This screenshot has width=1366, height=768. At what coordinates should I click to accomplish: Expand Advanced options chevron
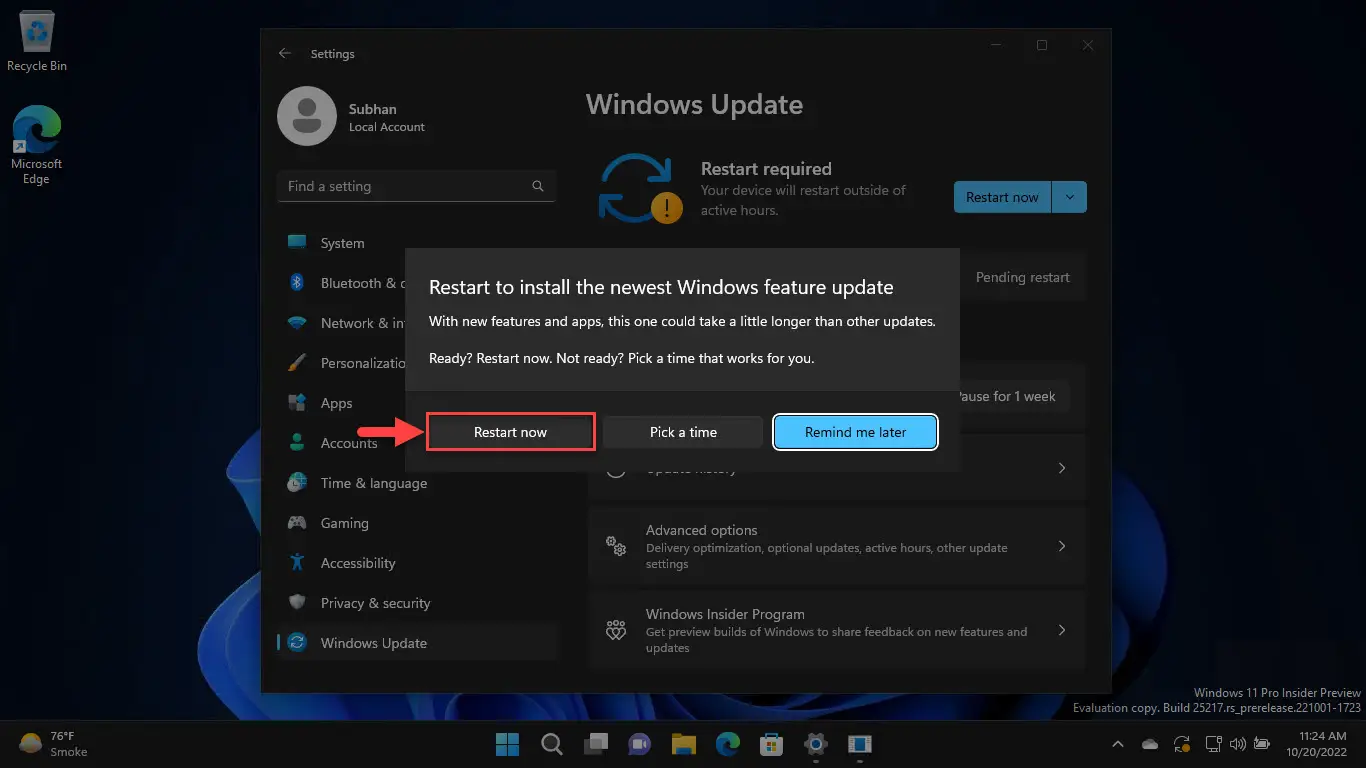tap(1062, 547)
